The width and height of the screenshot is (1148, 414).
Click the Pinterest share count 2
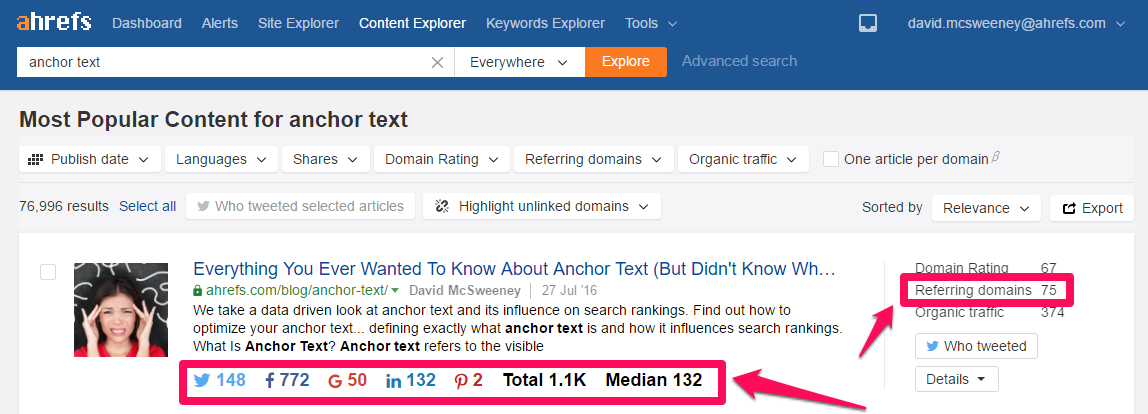tap(469, 380)
